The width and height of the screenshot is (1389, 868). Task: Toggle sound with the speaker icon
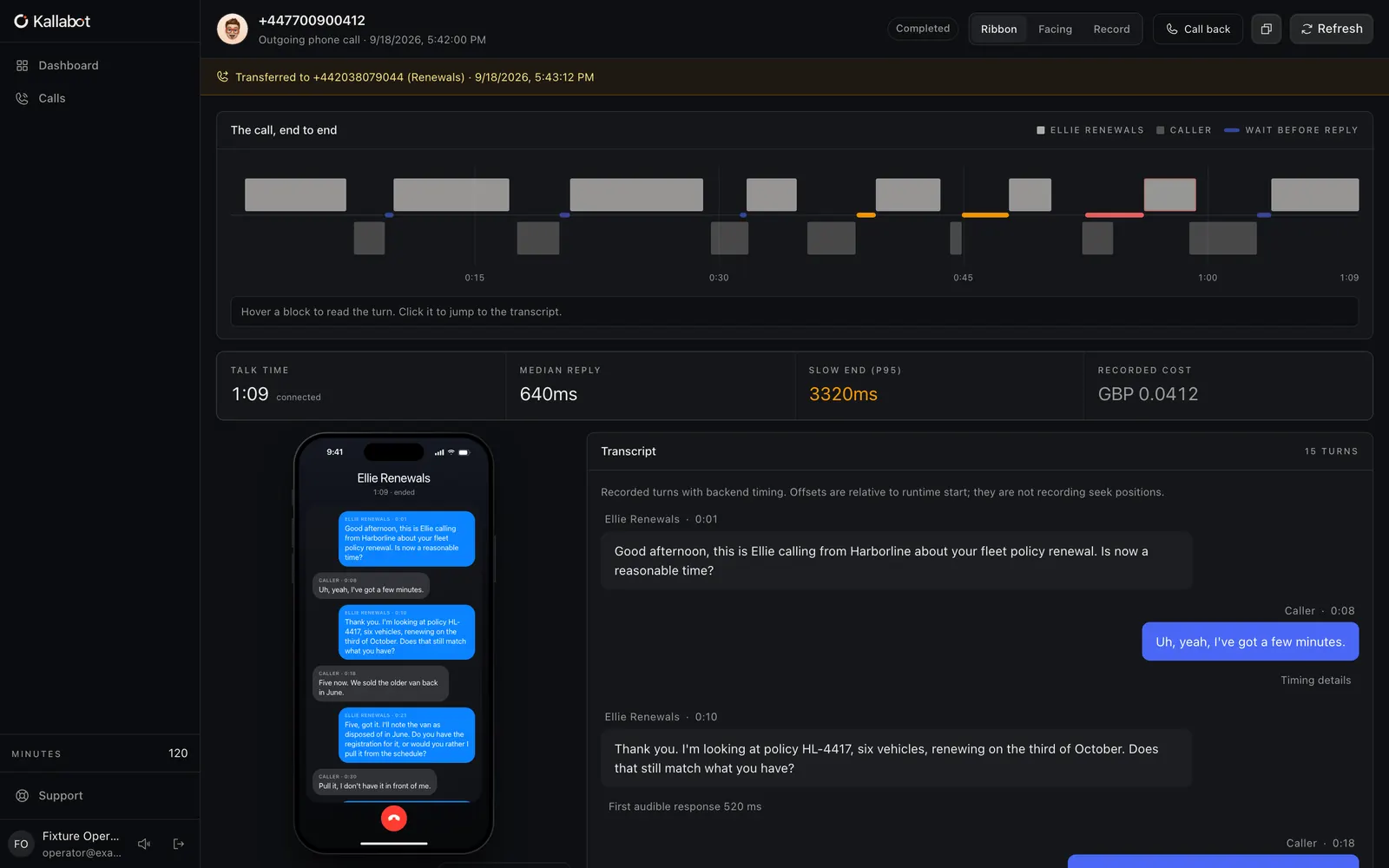144,844
